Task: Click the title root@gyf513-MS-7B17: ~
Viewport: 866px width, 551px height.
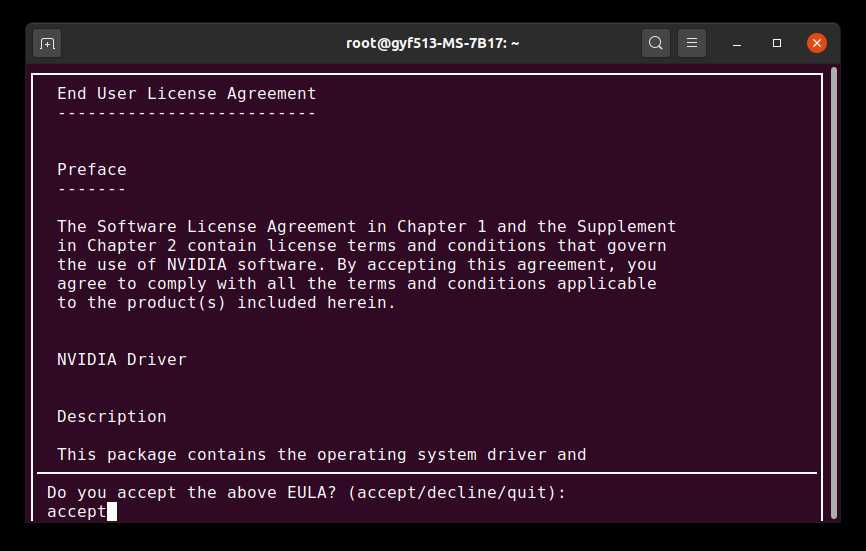Action: (x=432, y=43)
